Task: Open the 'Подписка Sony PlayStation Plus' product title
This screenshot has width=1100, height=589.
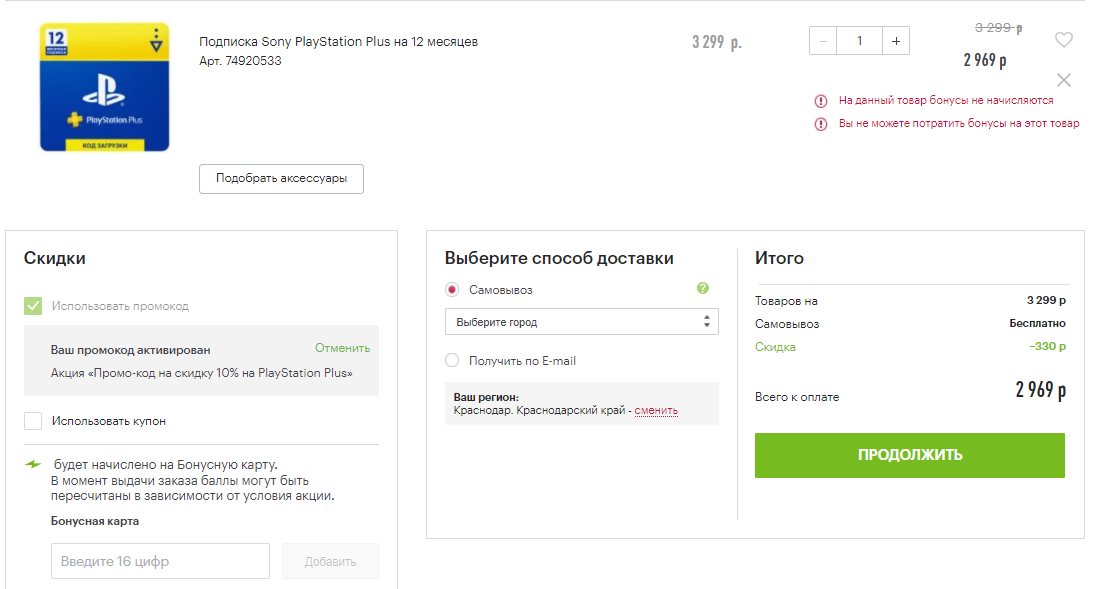Action: (x=338, y=42)
